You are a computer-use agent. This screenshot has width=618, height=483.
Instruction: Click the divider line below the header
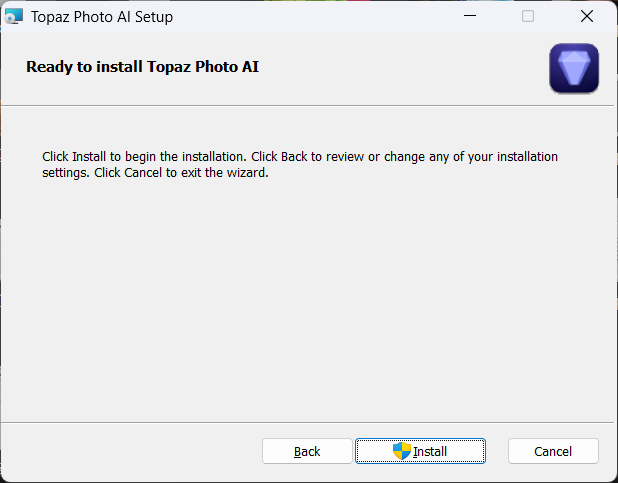300,105
